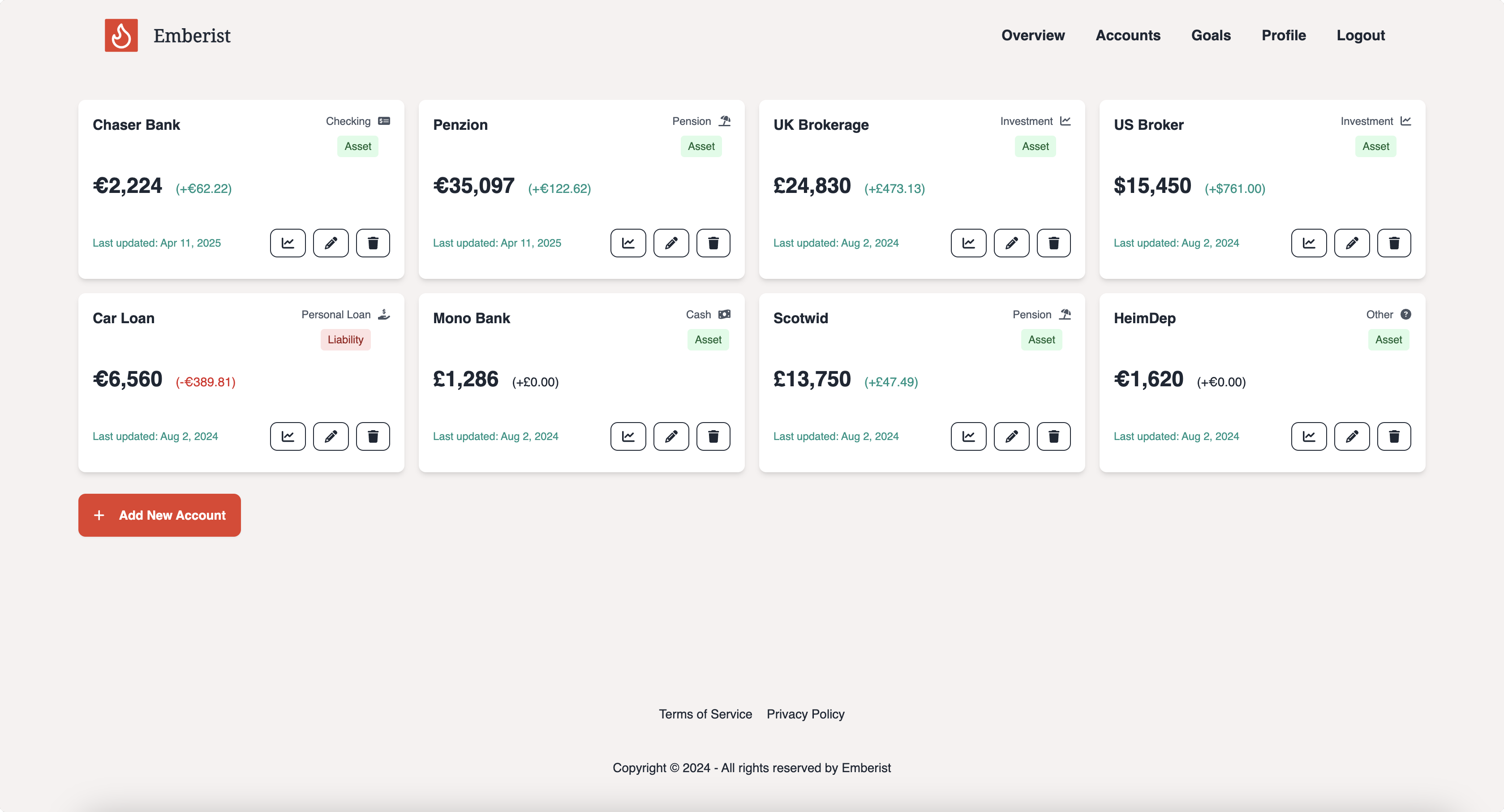View the HeimDep chart
The image size is (1504, 812).
click(x=1309, y=436)
